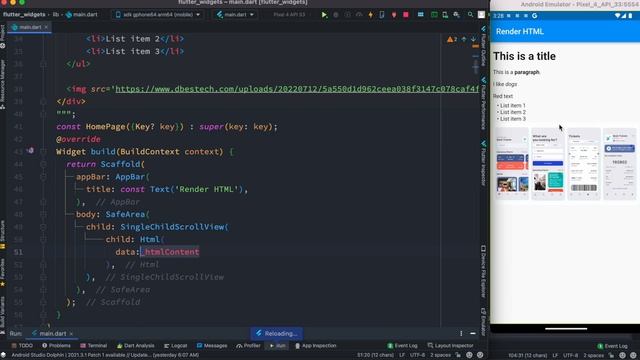Image resolution: width=640 pixels, height=360 pixels.
Task: Open the Flutter Inspector side panel
Action: coord(484,163)
